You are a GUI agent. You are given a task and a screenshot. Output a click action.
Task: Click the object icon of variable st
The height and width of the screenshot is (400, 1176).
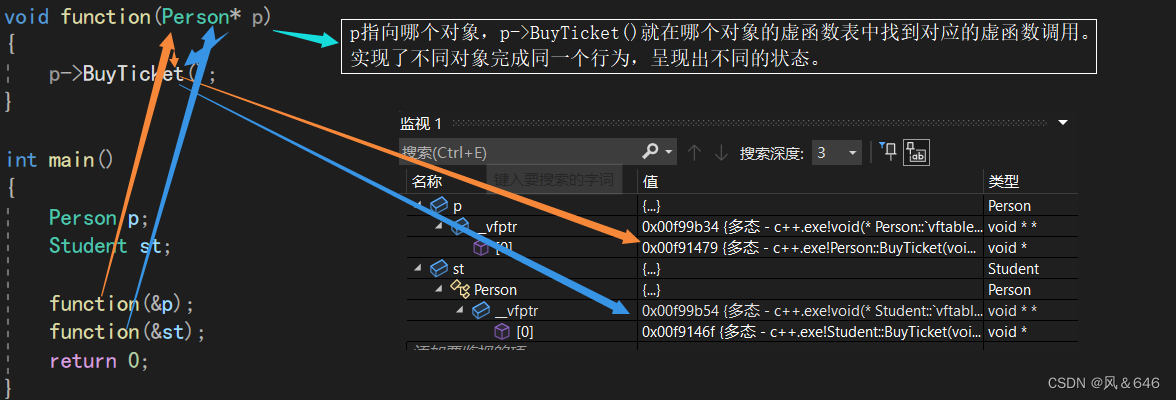tap(439, 269)
